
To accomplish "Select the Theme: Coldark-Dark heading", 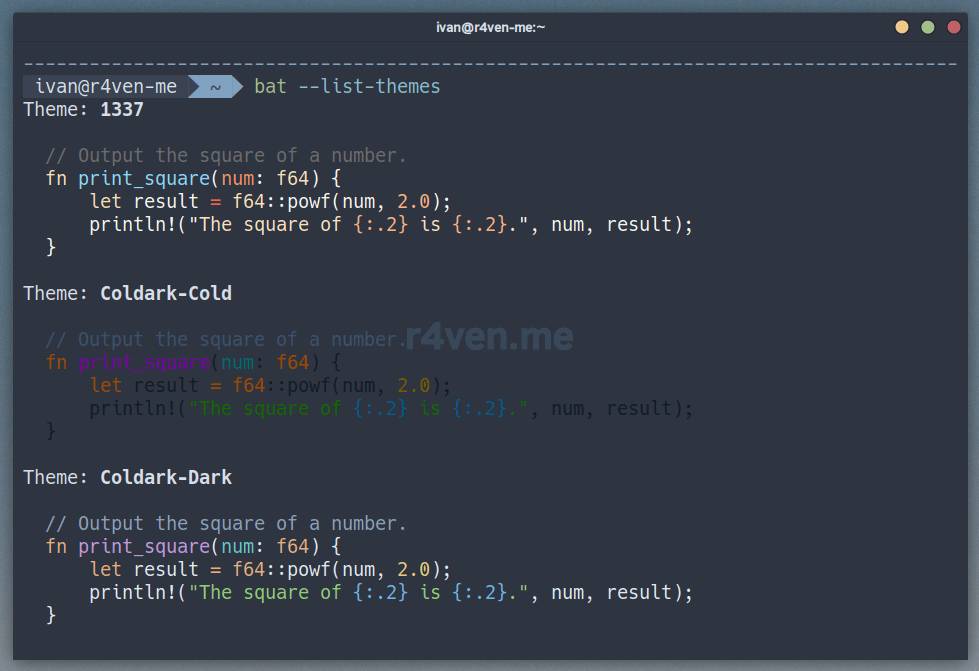I will tap(128, 478).
